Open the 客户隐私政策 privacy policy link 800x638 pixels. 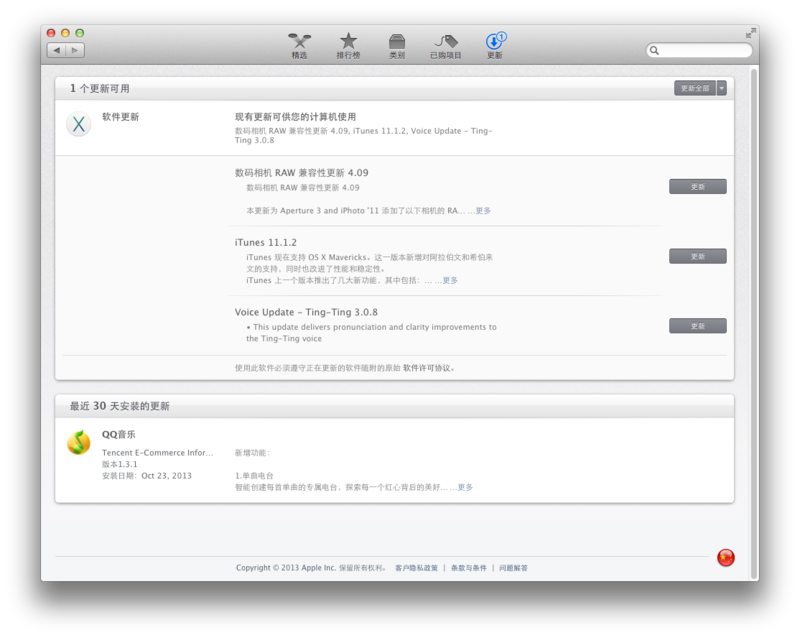point(416,568)
